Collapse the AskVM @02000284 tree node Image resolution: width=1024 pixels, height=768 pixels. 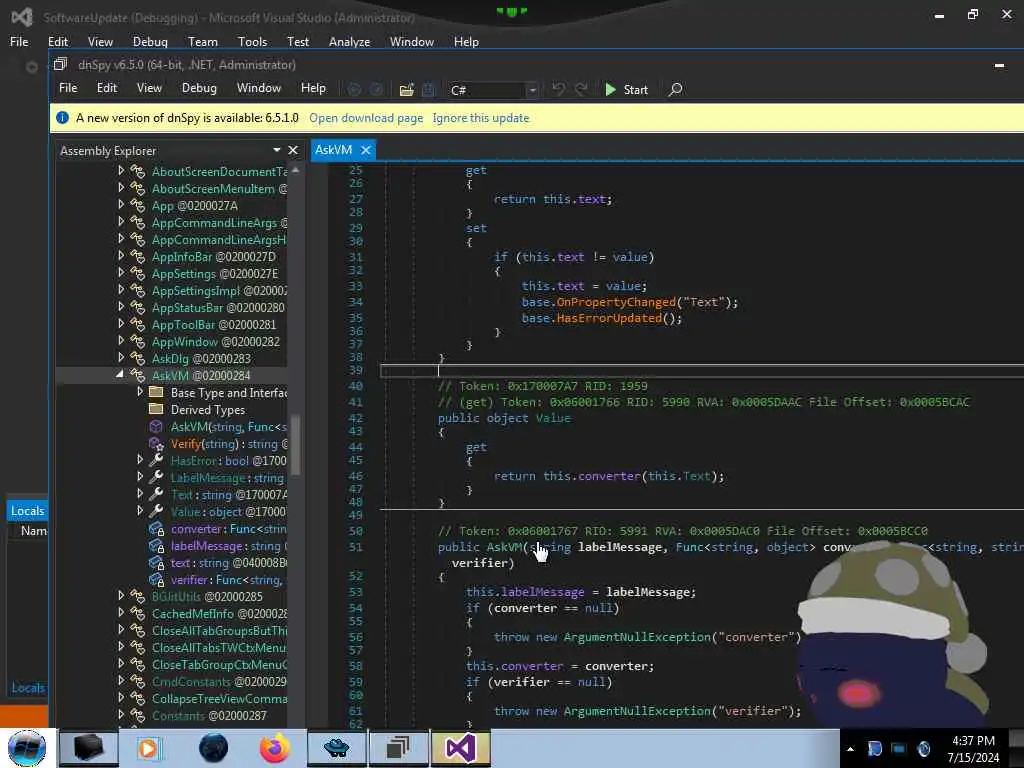pos(120,375)
